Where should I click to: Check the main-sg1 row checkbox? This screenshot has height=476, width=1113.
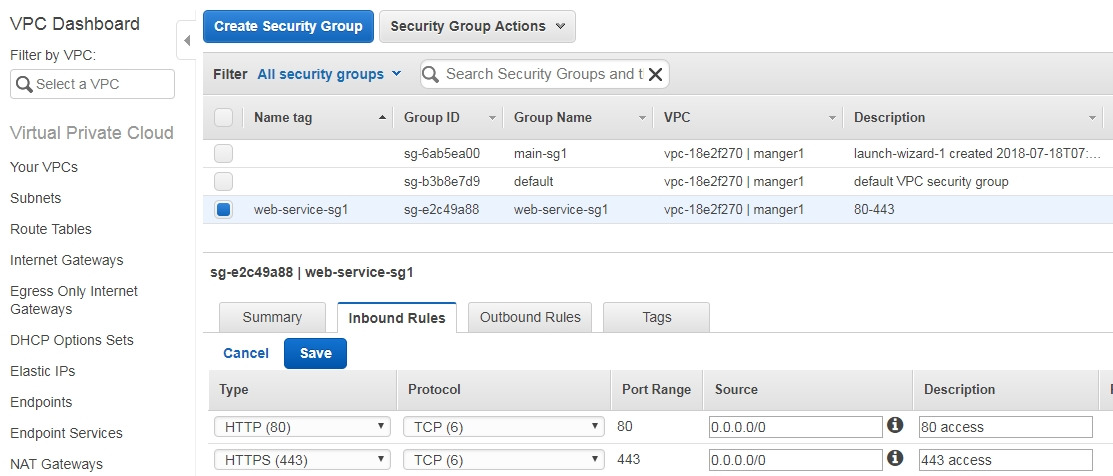224,153
